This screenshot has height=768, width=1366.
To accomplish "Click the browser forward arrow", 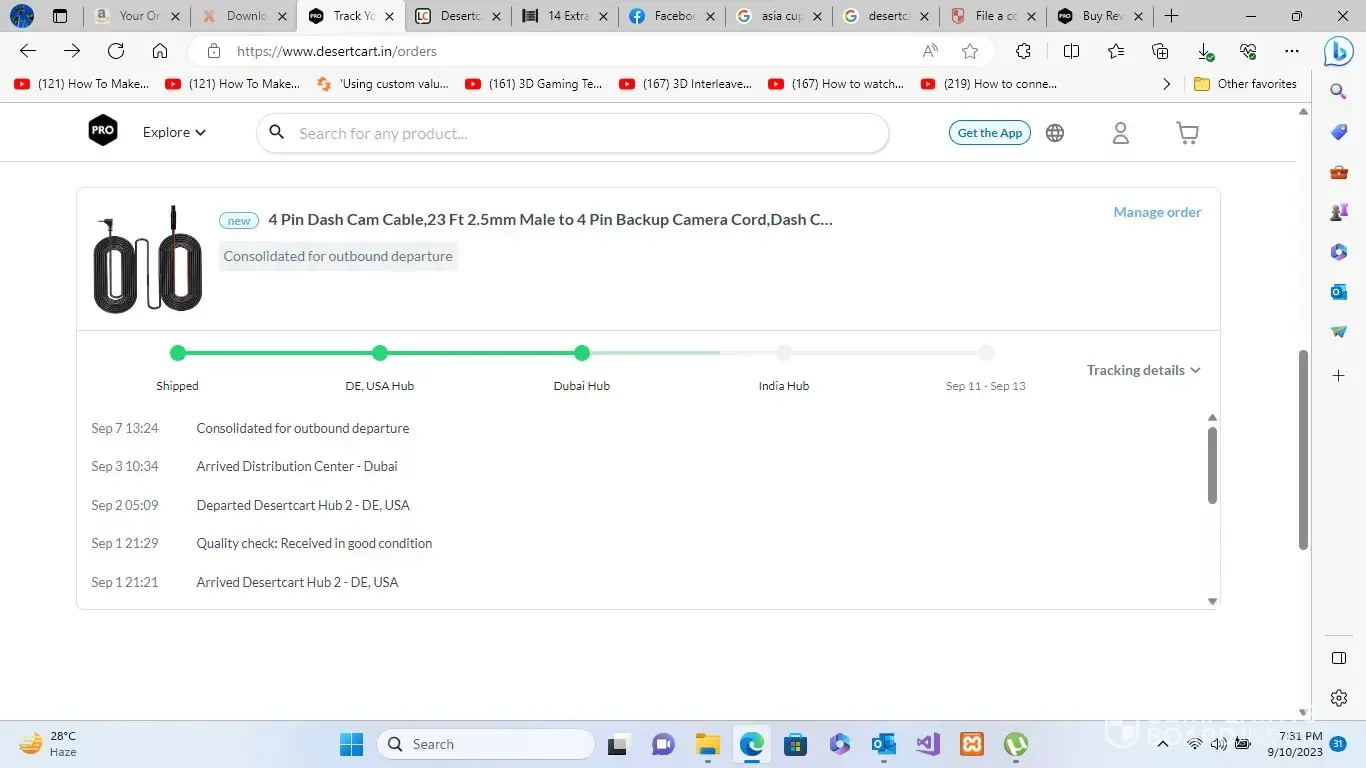I will [72, 51].
